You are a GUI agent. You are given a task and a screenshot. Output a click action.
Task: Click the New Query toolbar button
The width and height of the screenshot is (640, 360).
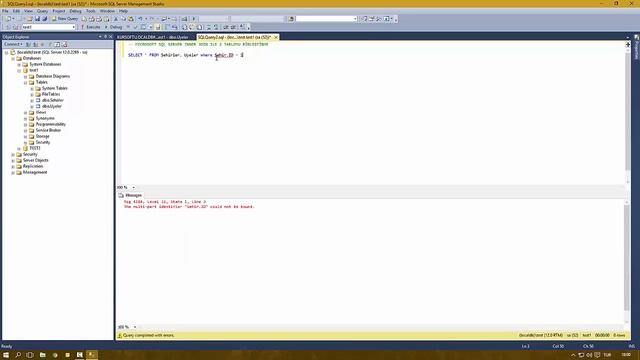[65, 19]
